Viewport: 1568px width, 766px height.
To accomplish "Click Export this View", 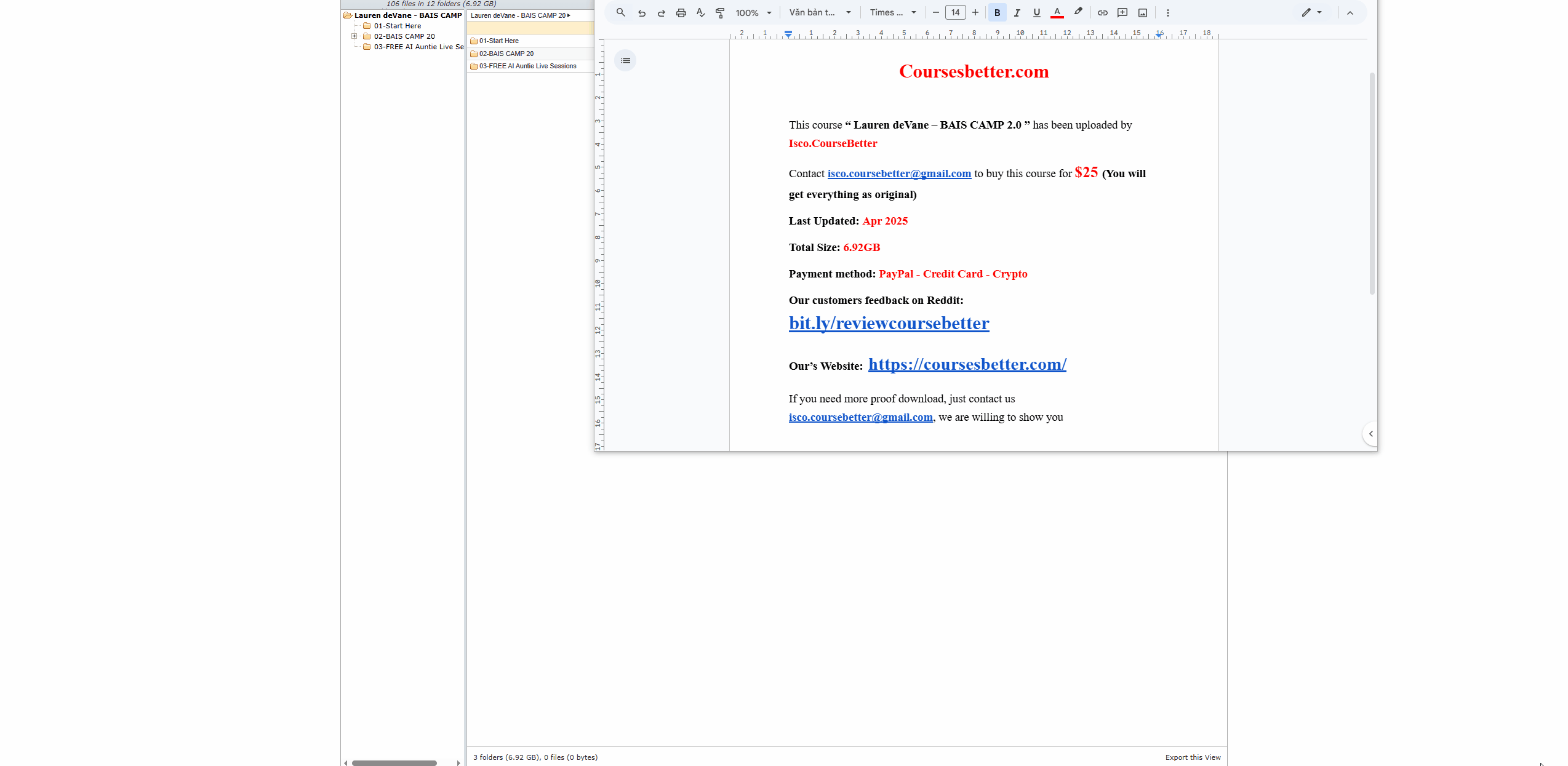I will click(x=1193, y=757).
